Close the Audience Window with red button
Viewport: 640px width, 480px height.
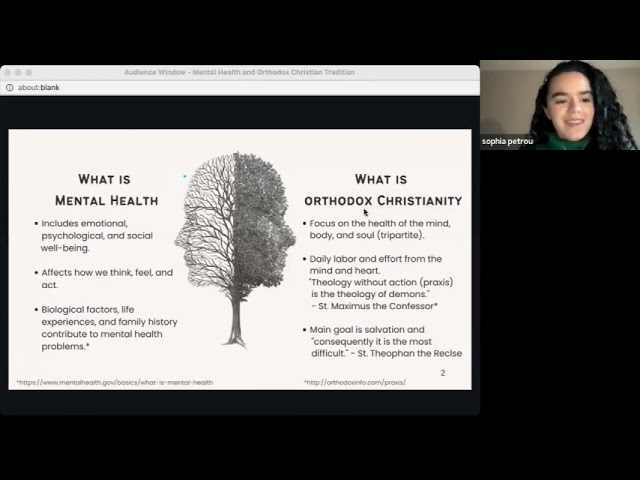(x=7, y=73)
